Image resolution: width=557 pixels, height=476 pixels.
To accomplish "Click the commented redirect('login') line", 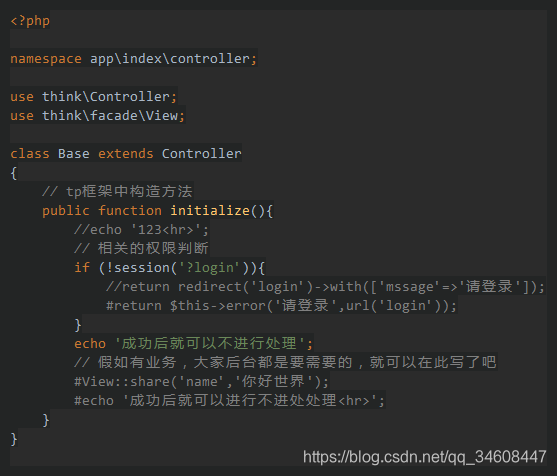I will (x=325, y=287).
